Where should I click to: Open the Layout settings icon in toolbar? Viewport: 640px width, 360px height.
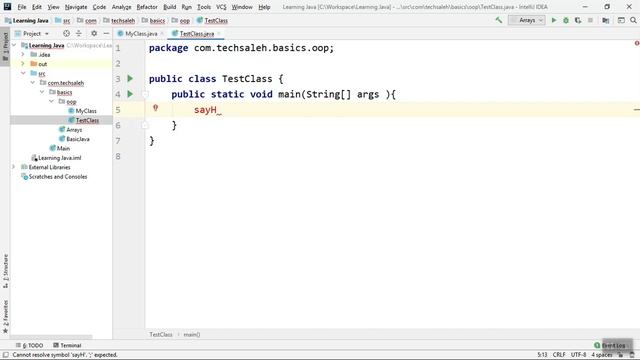[621, 20]
